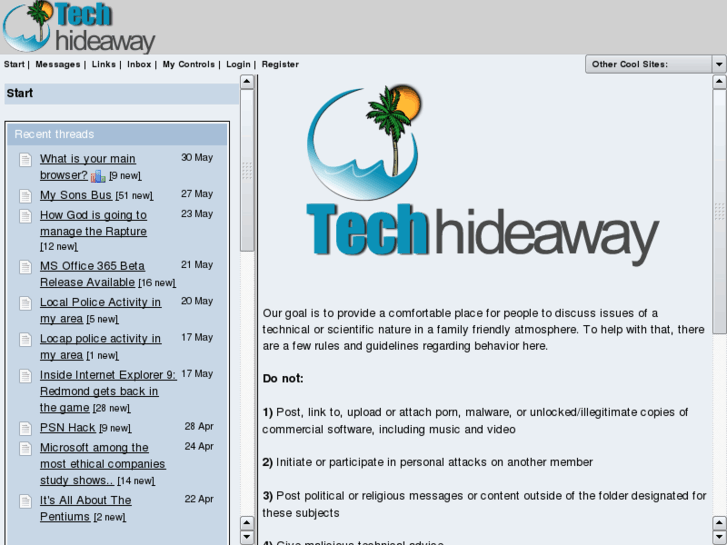The image size is (727, 545).
Task: Open thread 'Microsoft among the most ethical companies'
Action: pyautogui.click(x=102, y=464)
